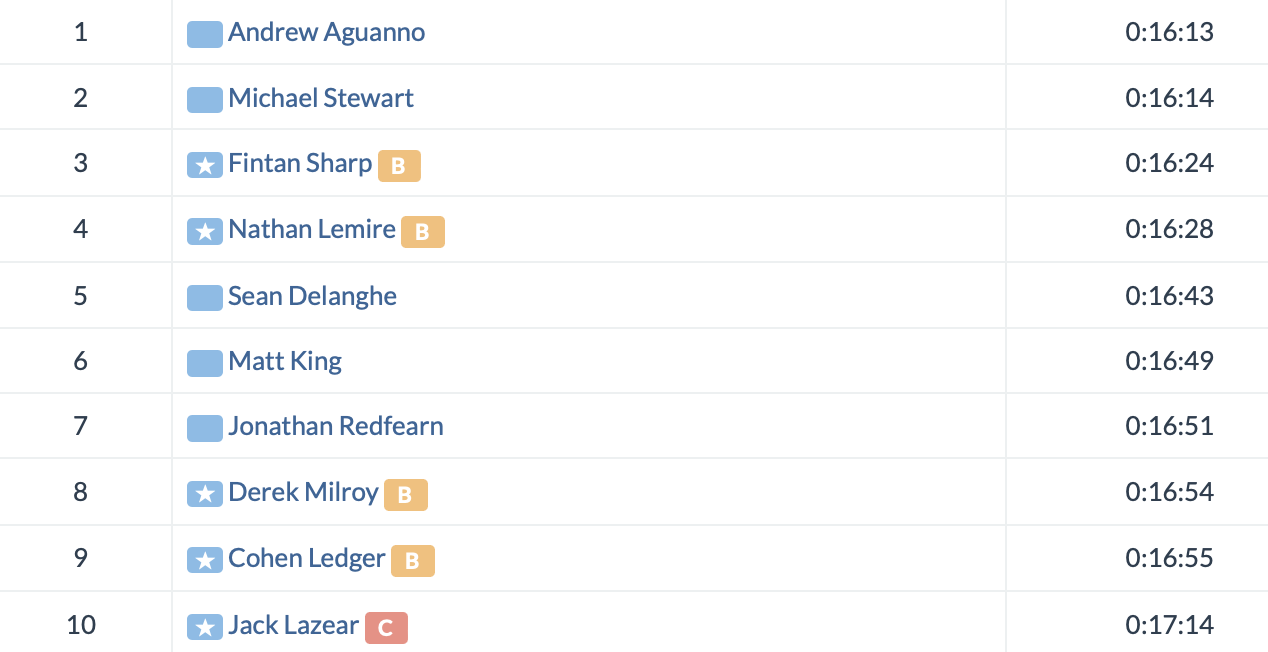Open Jonathan Redfearn's results link
The image size is (1268, 652).
pyautogui.click(x=335, y=426)
